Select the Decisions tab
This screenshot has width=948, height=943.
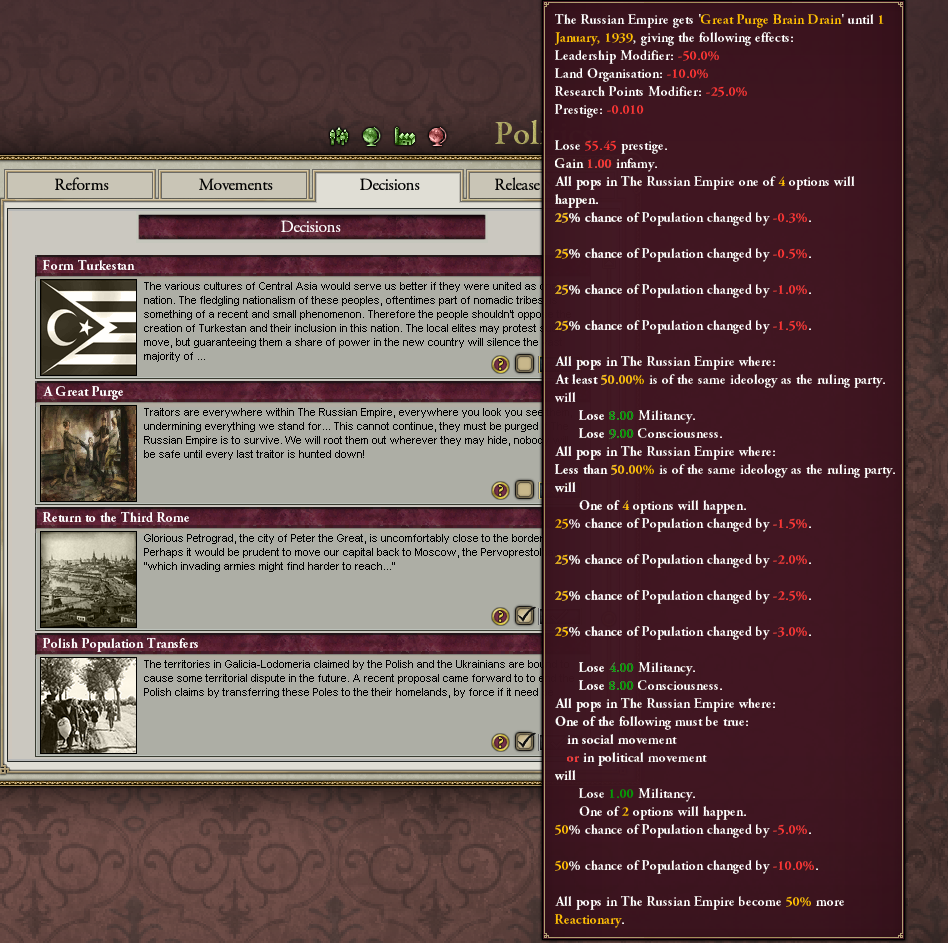[389, 186]
